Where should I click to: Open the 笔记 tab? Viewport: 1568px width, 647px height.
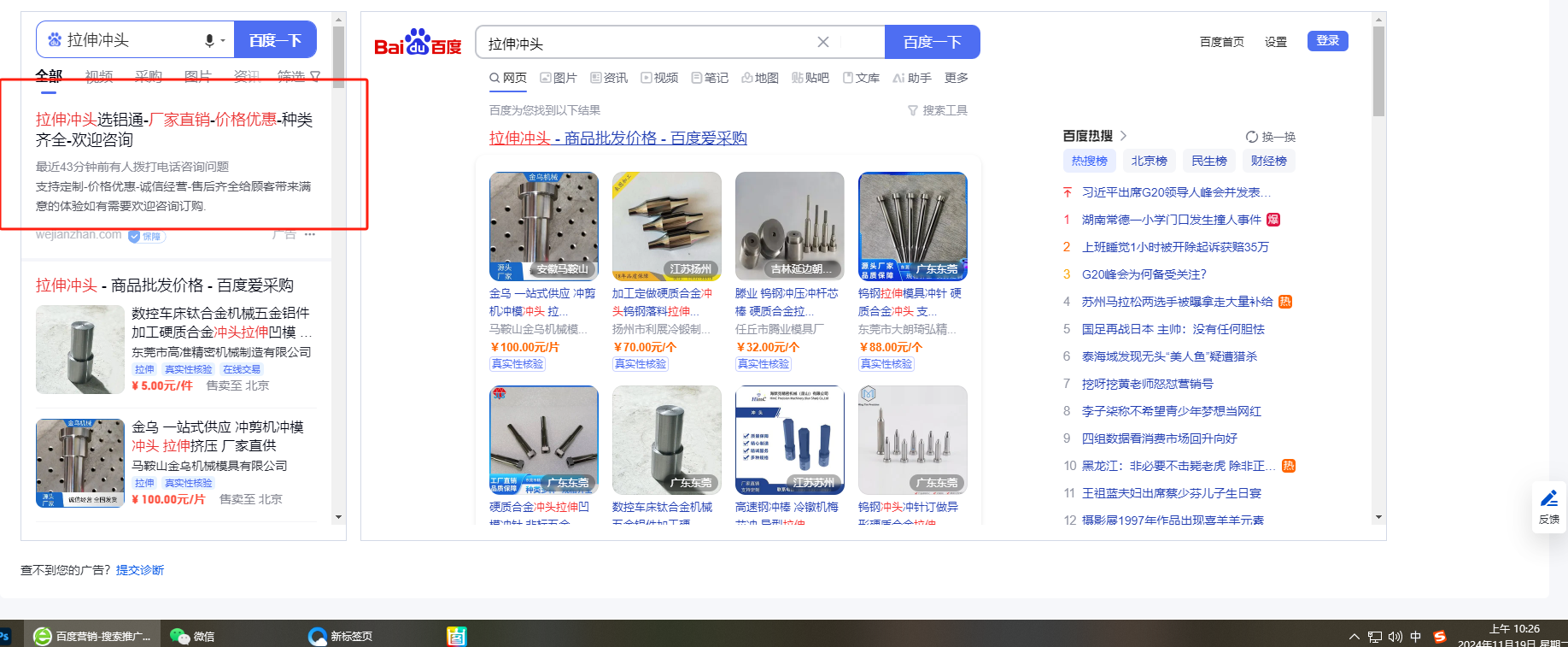click(710, 78)
